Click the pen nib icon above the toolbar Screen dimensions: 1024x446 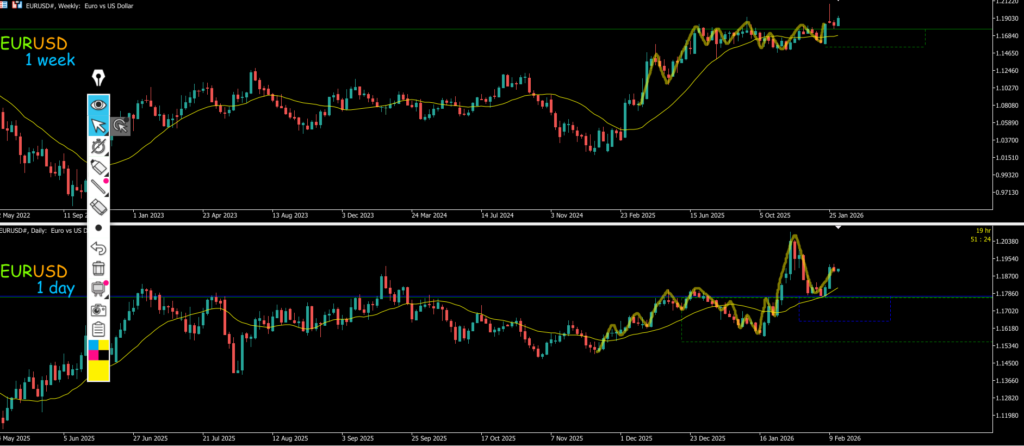(x=98, y=78)
